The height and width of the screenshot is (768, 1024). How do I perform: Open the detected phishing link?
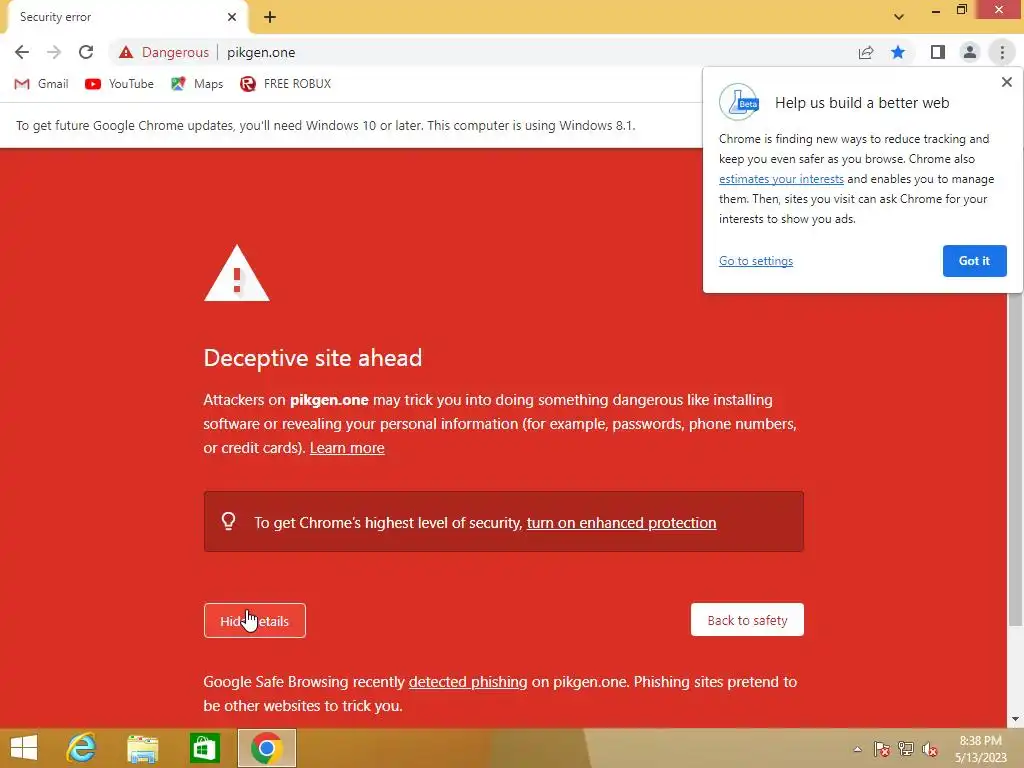[x=468, y=682]
